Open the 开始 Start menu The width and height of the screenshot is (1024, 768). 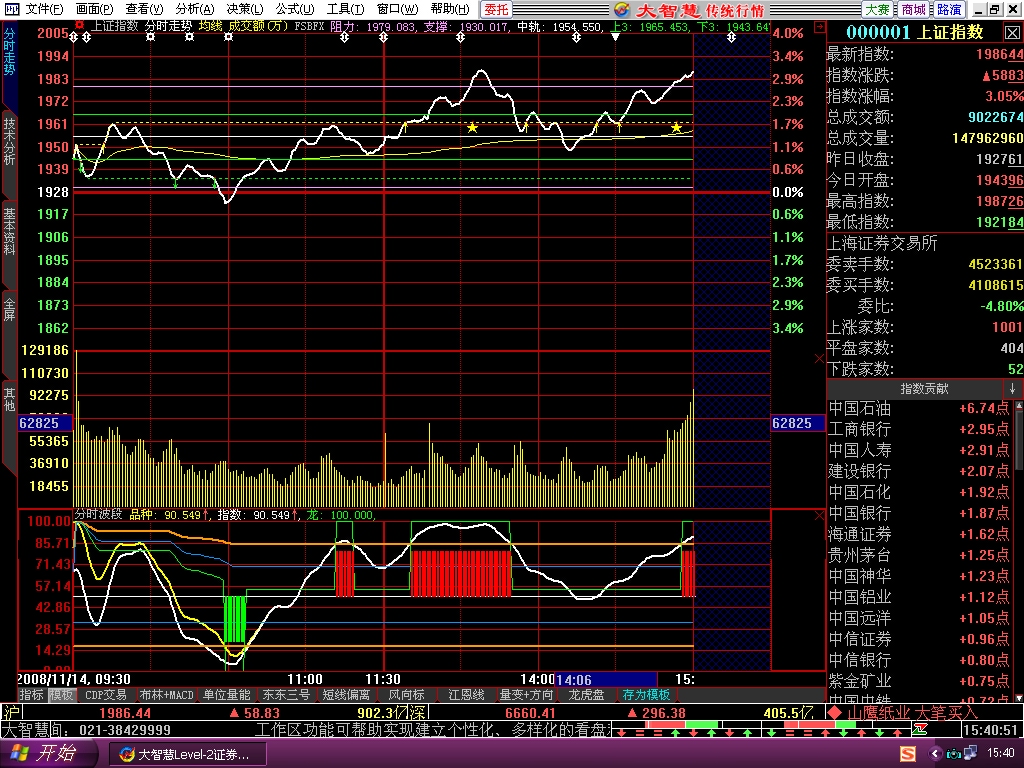coord(49,753)
